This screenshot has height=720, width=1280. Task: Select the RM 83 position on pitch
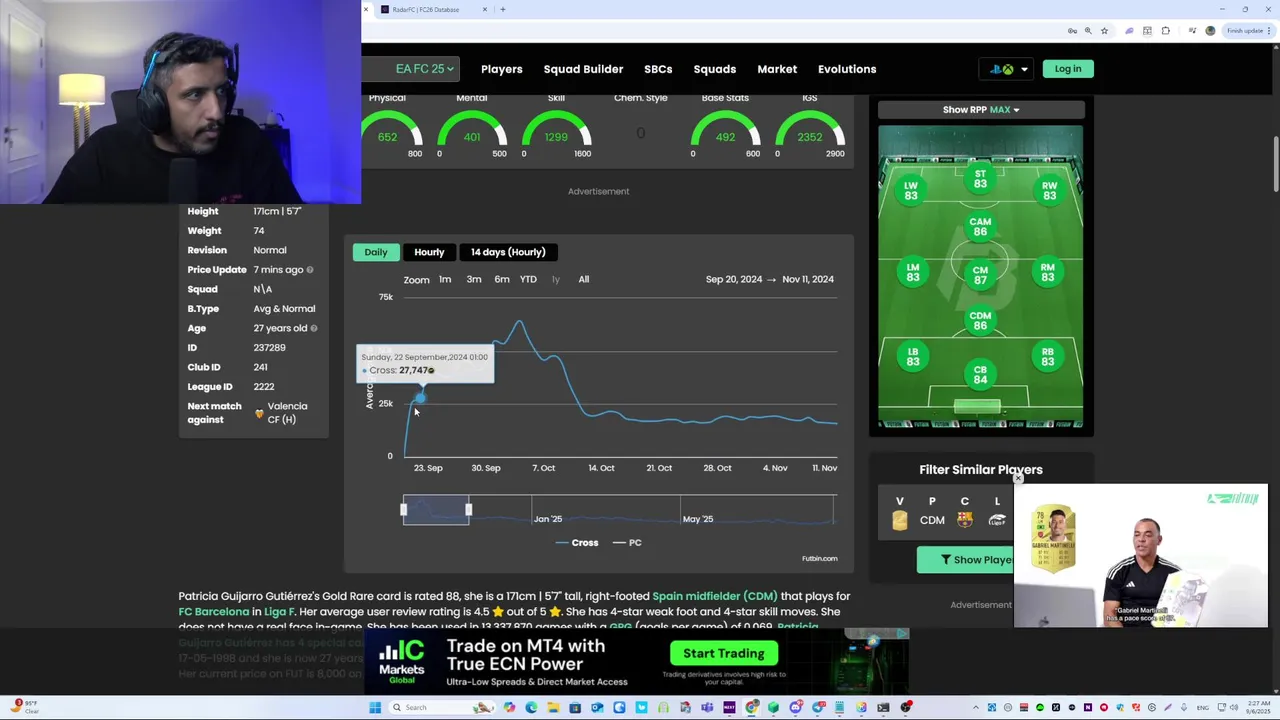[x=1048, y=273]
